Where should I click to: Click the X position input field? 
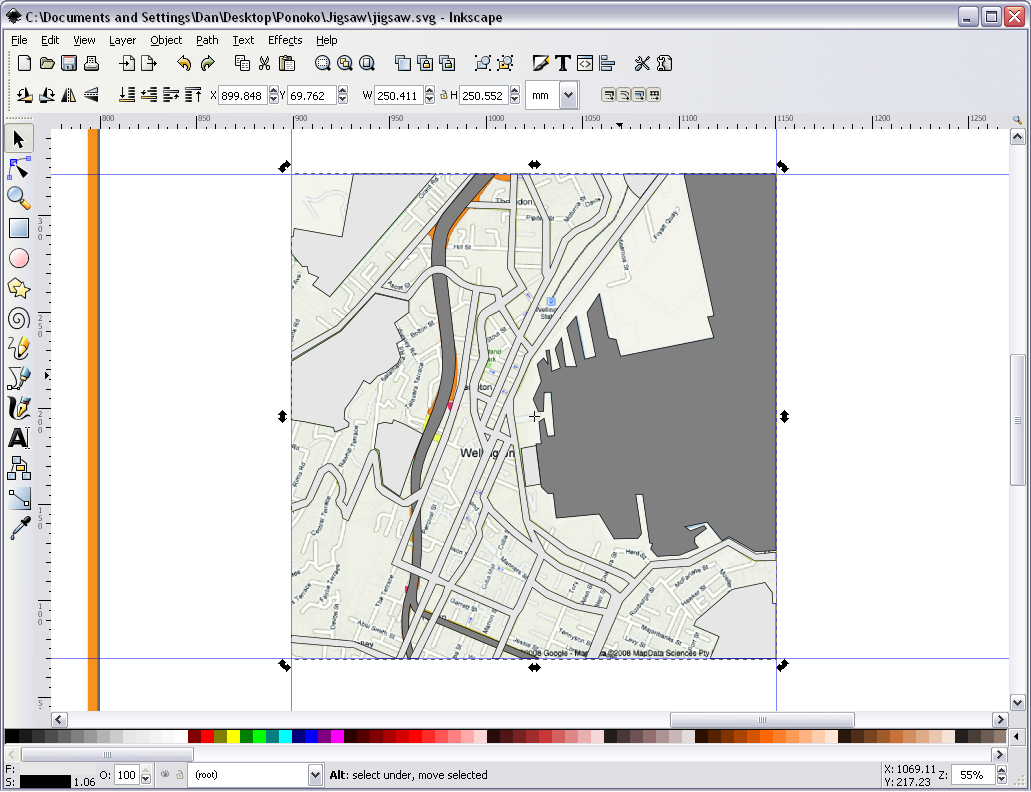[x=243, y=95]
